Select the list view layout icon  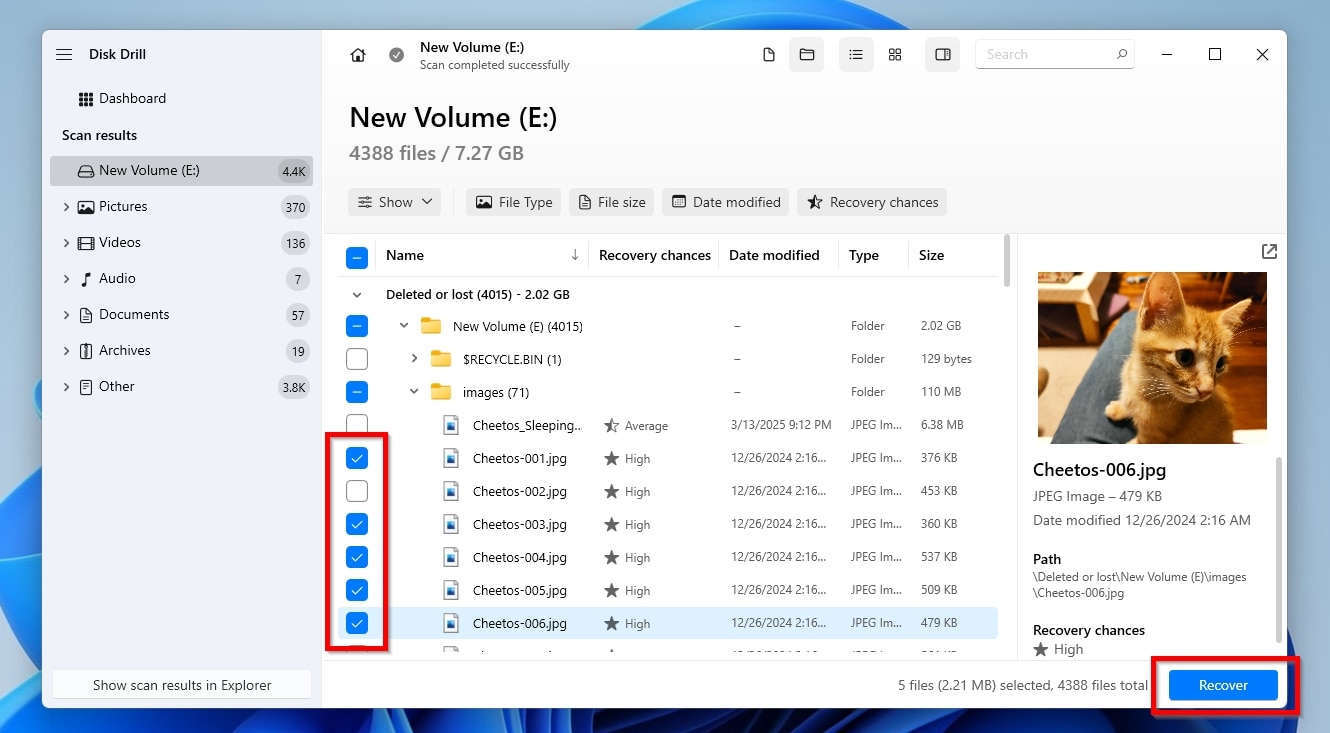coord(856,55)
